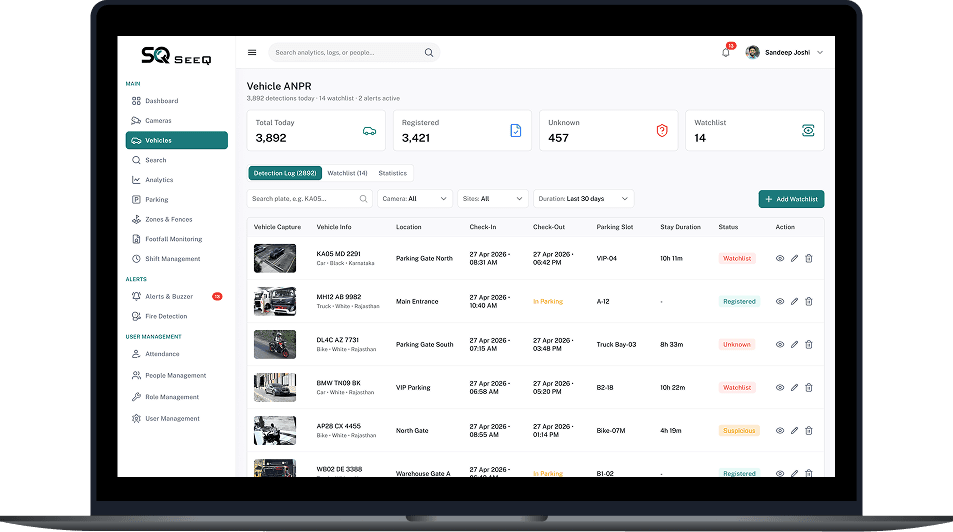The height and width of the screenshot is (532, 953).
Task: Open MH12 AB 9982 truck thumbnail
Action: [275, 302]
